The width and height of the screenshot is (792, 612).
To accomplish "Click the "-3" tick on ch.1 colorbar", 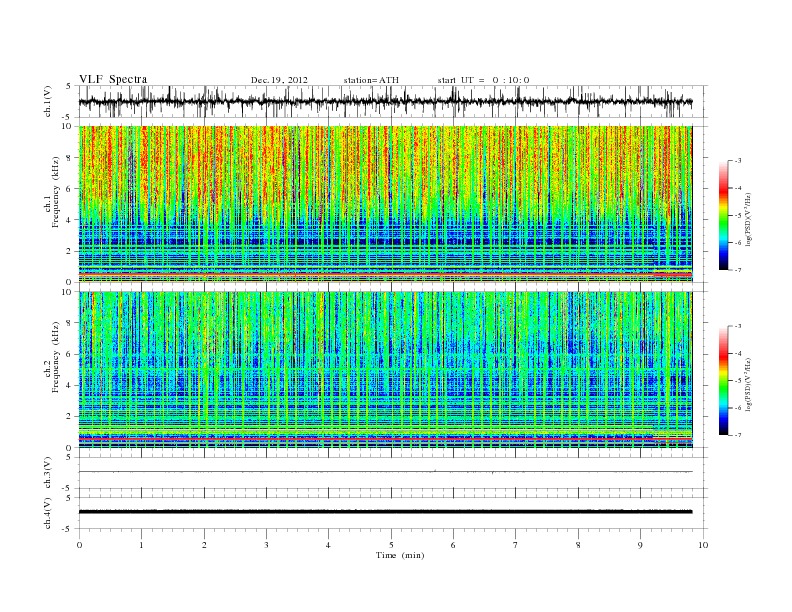I will [x=737, y=161].
